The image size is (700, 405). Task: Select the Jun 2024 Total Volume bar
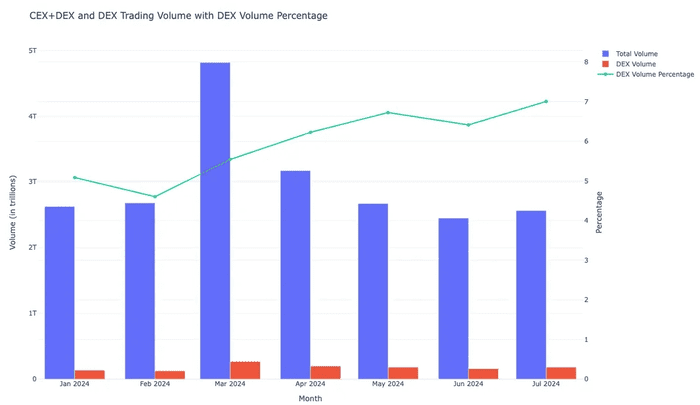point(454,299)
